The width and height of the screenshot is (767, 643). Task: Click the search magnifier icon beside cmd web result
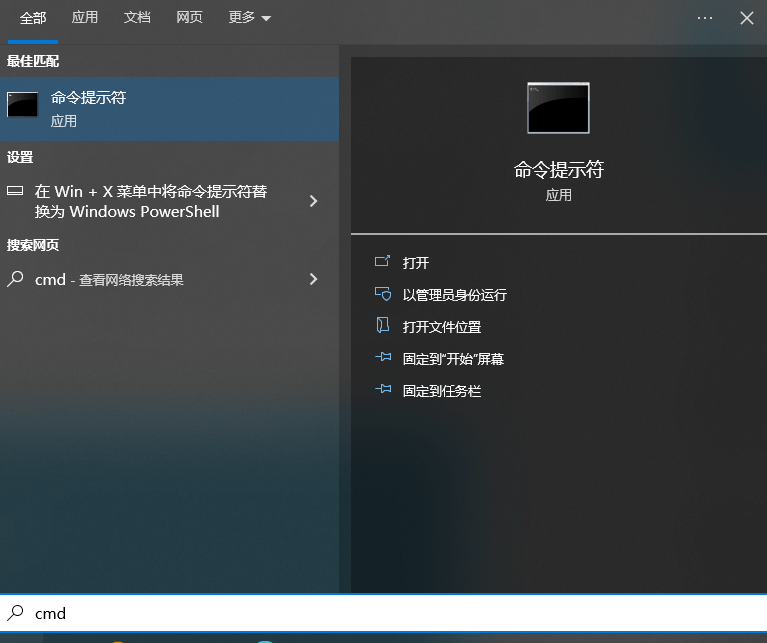[16, 280]
